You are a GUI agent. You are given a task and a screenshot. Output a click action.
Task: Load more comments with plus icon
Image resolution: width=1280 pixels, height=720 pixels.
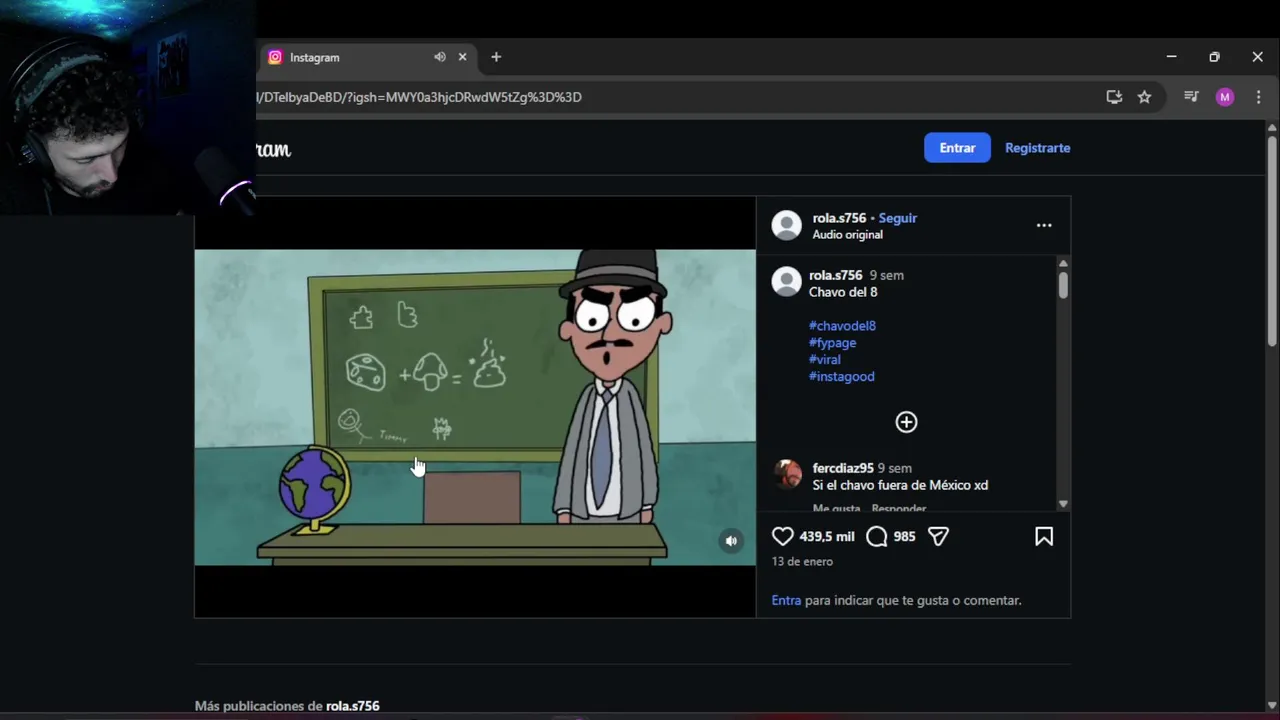coord(906,422)
